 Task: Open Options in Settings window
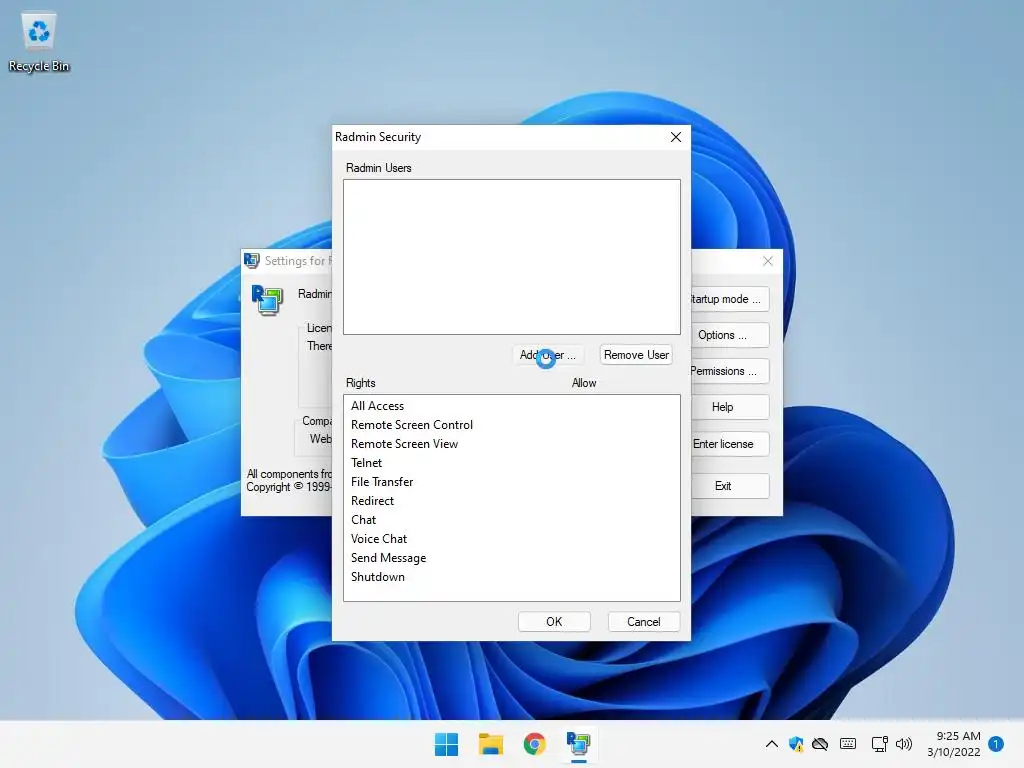[x=729, y=335]
